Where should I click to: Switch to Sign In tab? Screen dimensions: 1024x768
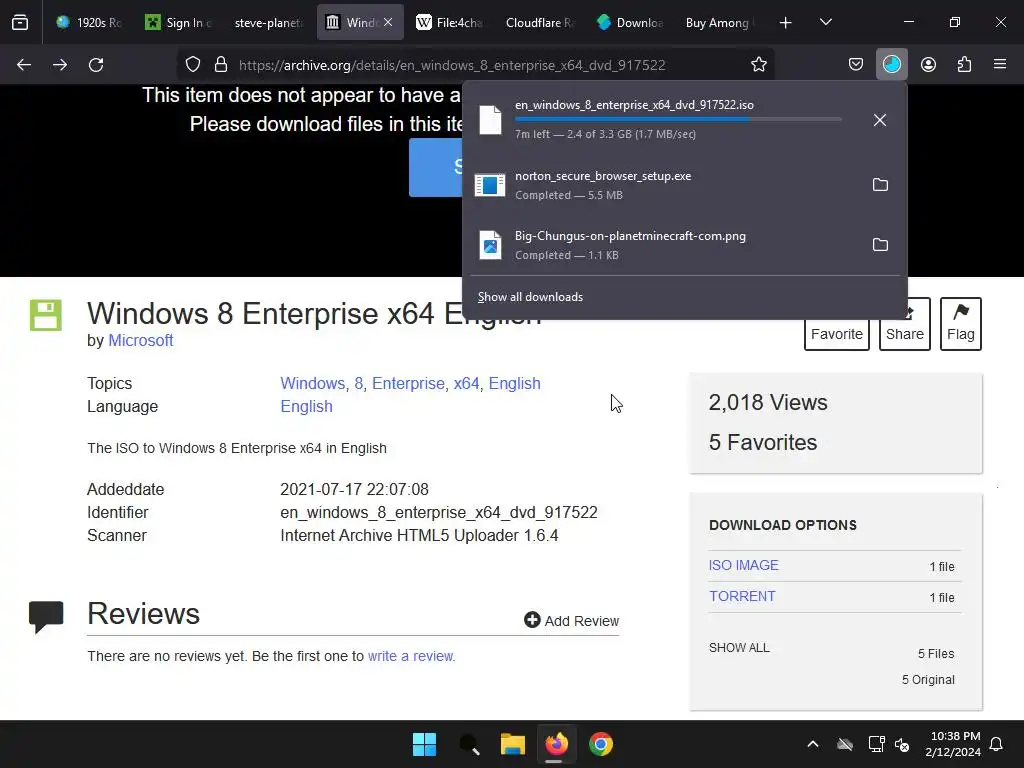pyautogui.click(x=178, y=23)
